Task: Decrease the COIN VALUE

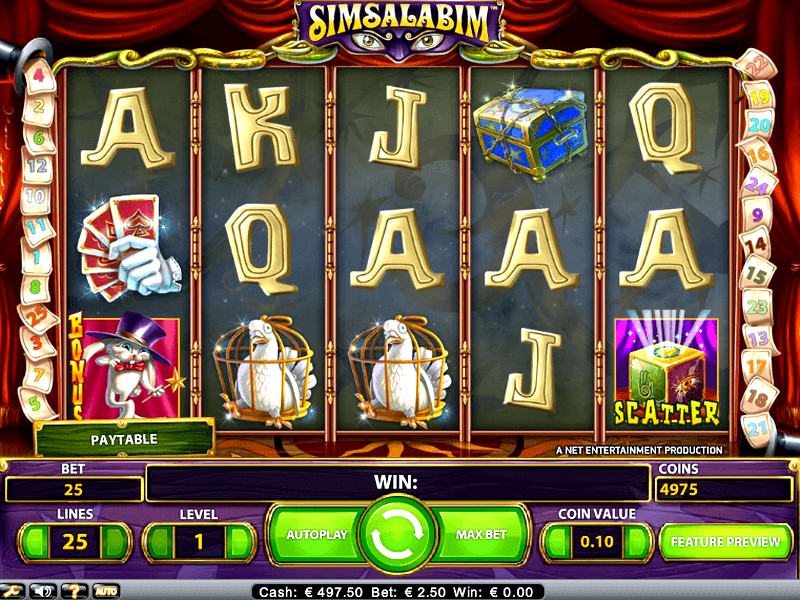Action: [558, 542]
